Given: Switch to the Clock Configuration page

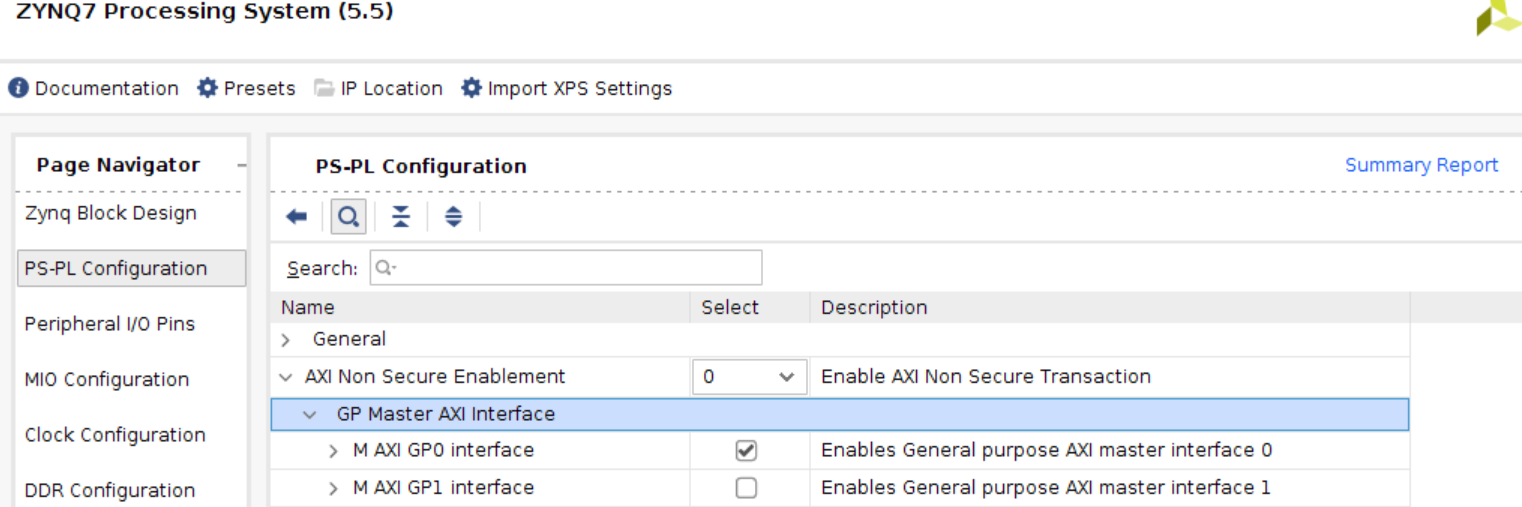Looking at the screenshot, I should pos(115,435).
